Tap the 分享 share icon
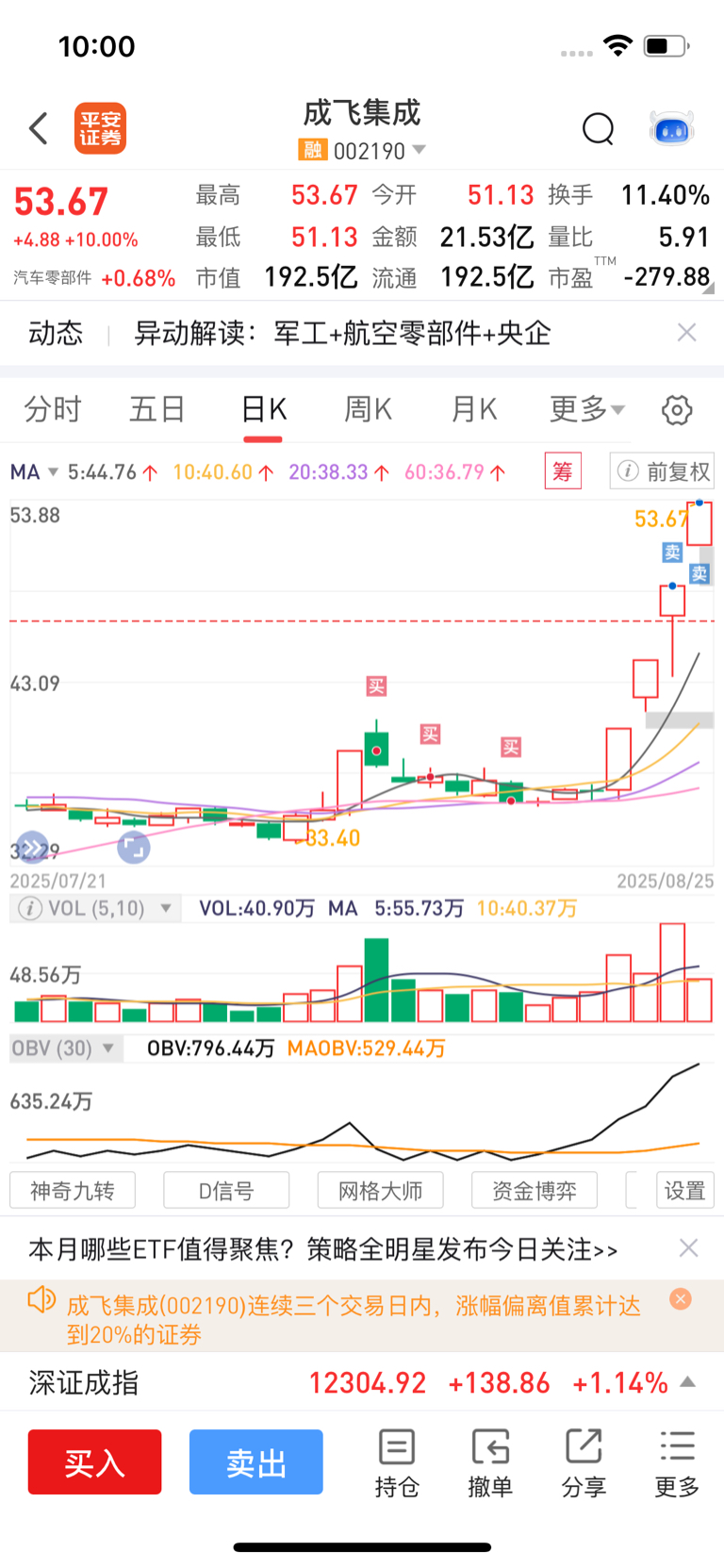Viewport: 724px width, 1568px height. [584, 1463]
